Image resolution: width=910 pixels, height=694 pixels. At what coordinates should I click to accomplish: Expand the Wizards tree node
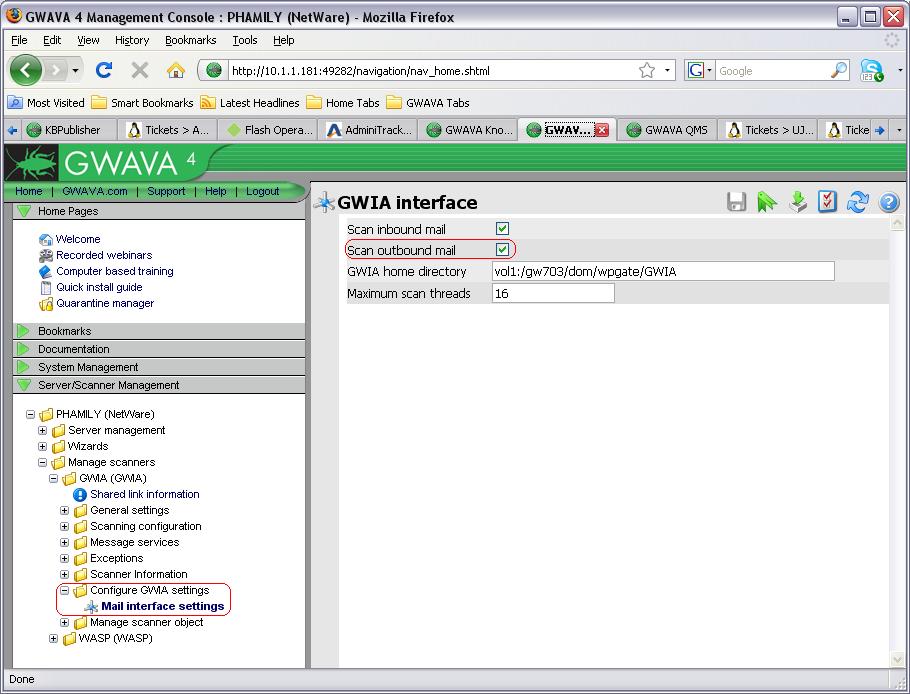(x=42, y=446)
